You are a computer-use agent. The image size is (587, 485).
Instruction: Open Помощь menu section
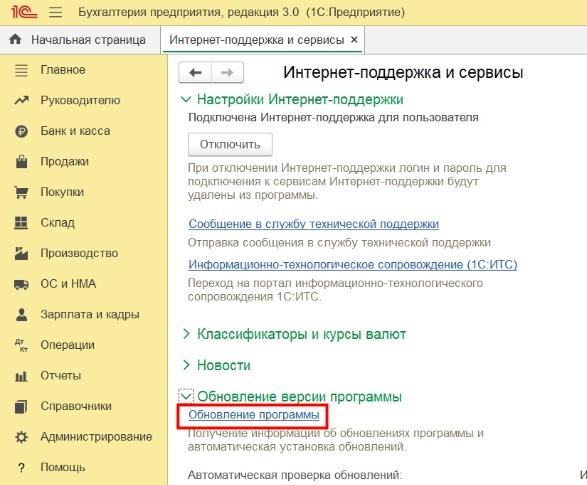63,467
